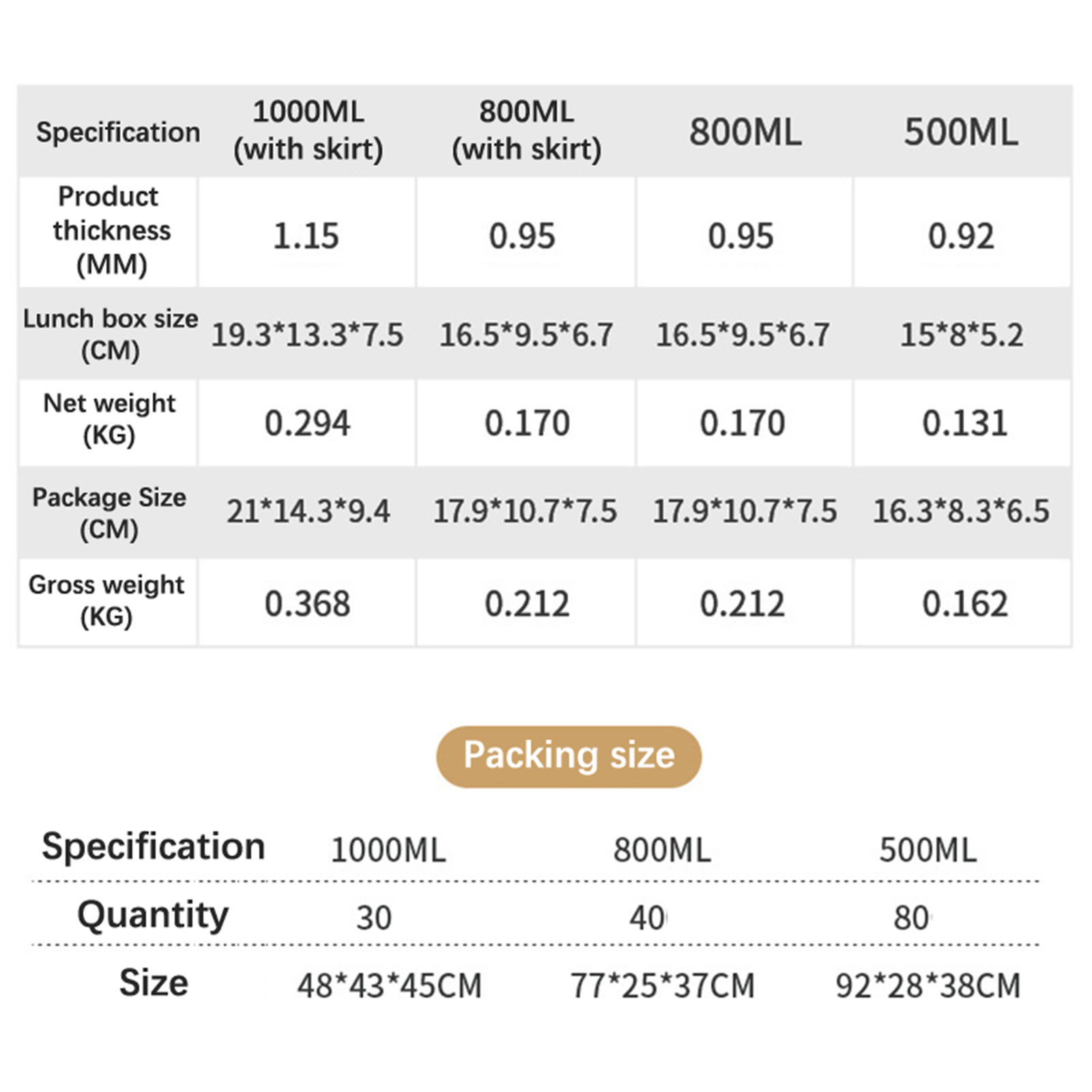Click the 15*8*5.2 lunch box size

962,335
